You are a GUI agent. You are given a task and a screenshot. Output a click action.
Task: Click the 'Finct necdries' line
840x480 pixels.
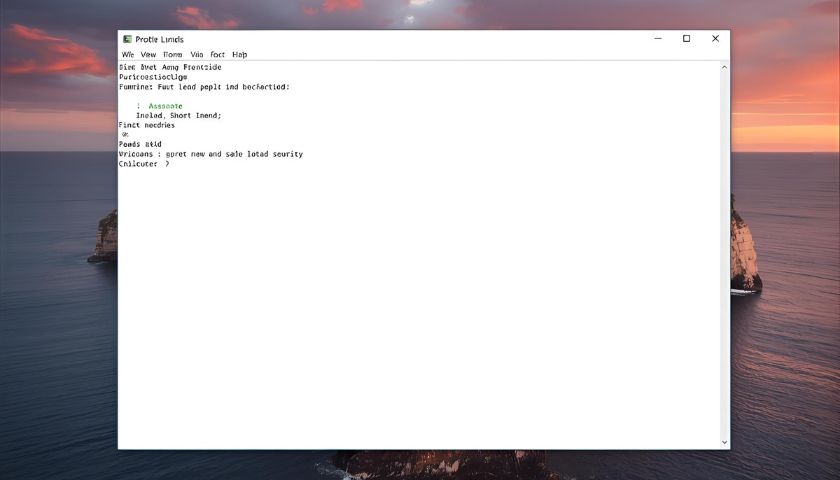pos(147,125)
